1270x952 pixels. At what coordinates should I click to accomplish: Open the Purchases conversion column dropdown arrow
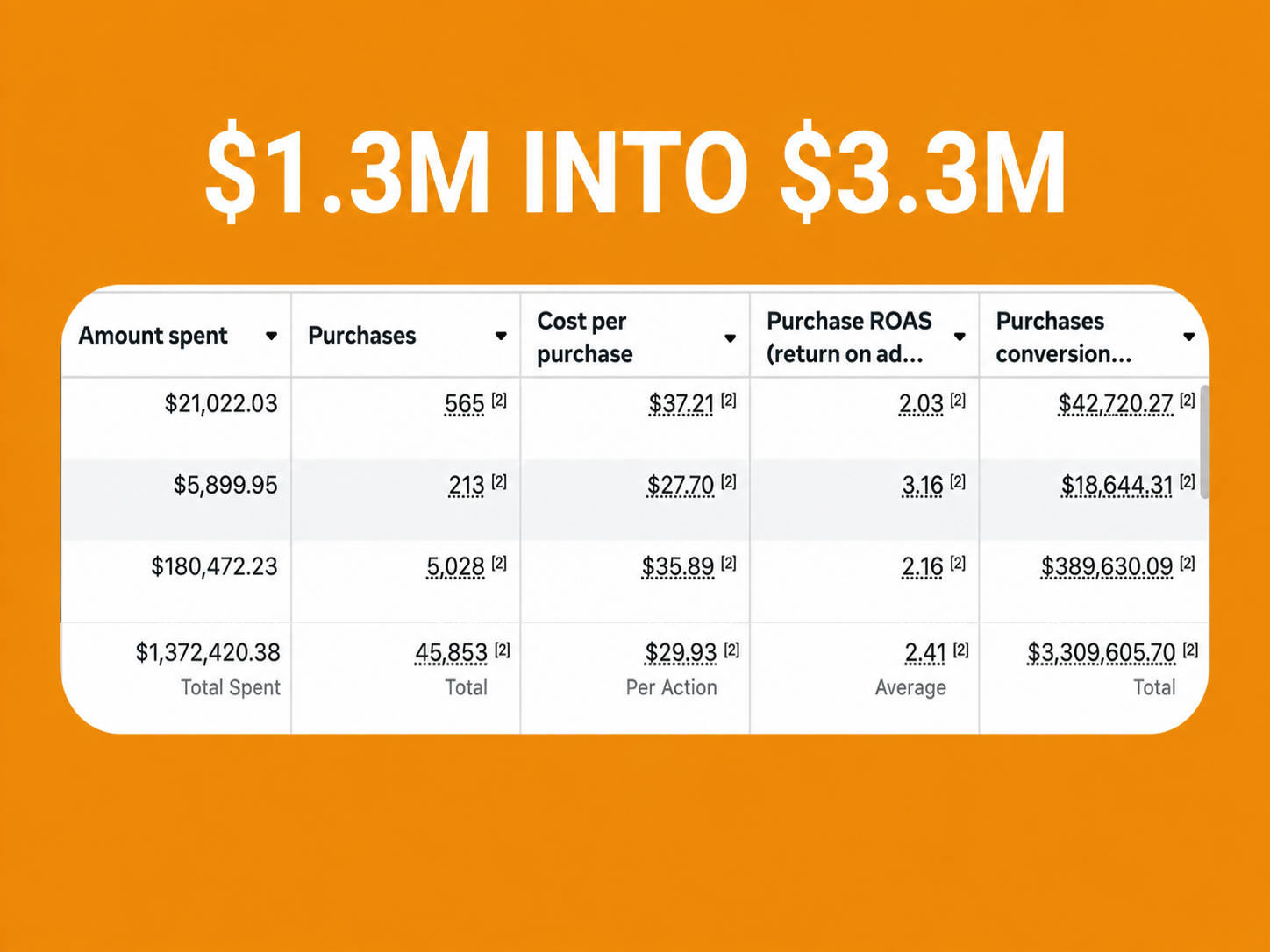(x=1189, y=337)
